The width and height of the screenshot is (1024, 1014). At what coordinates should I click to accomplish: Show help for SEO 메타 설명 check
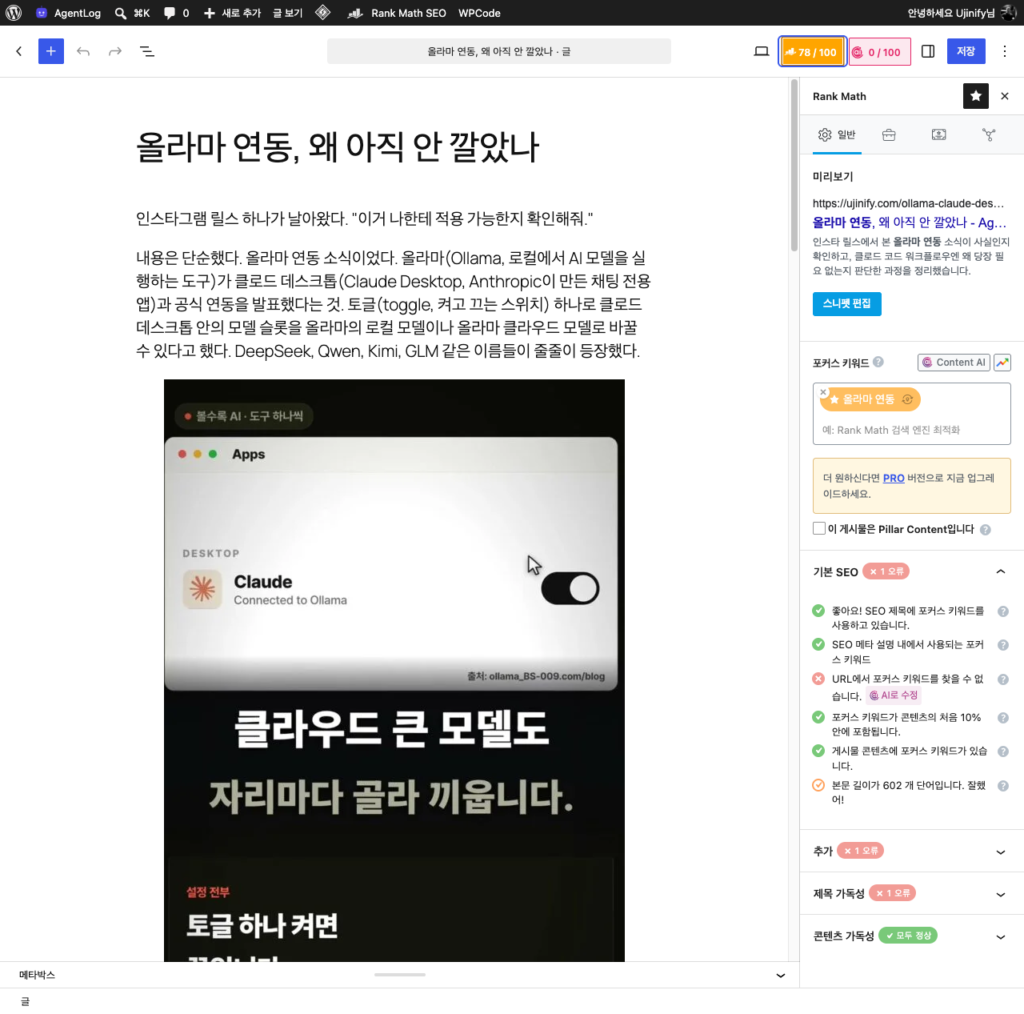coord(1002,645)
